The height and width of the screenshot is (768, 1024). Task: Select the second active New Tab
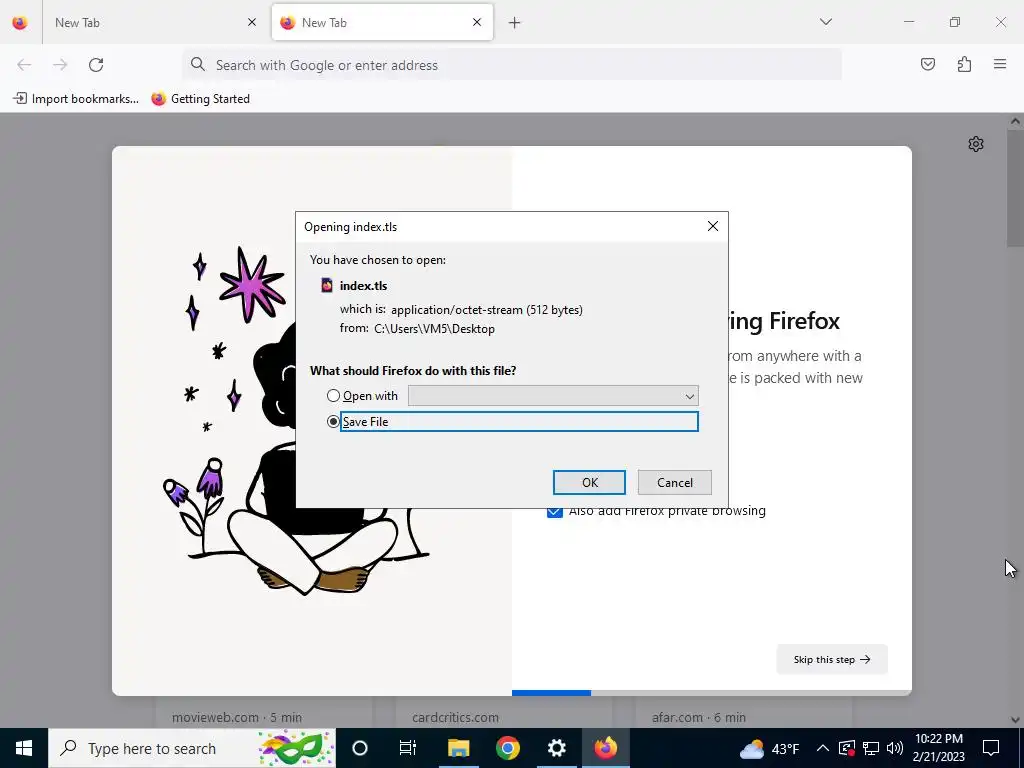382,22
